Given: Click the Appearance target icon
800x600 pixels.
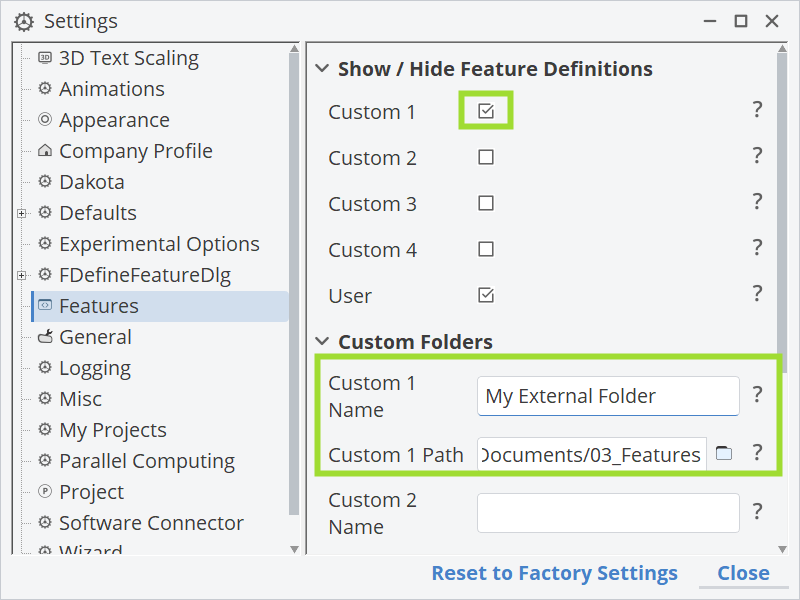Looking at the screenshot, I should 45,119.
